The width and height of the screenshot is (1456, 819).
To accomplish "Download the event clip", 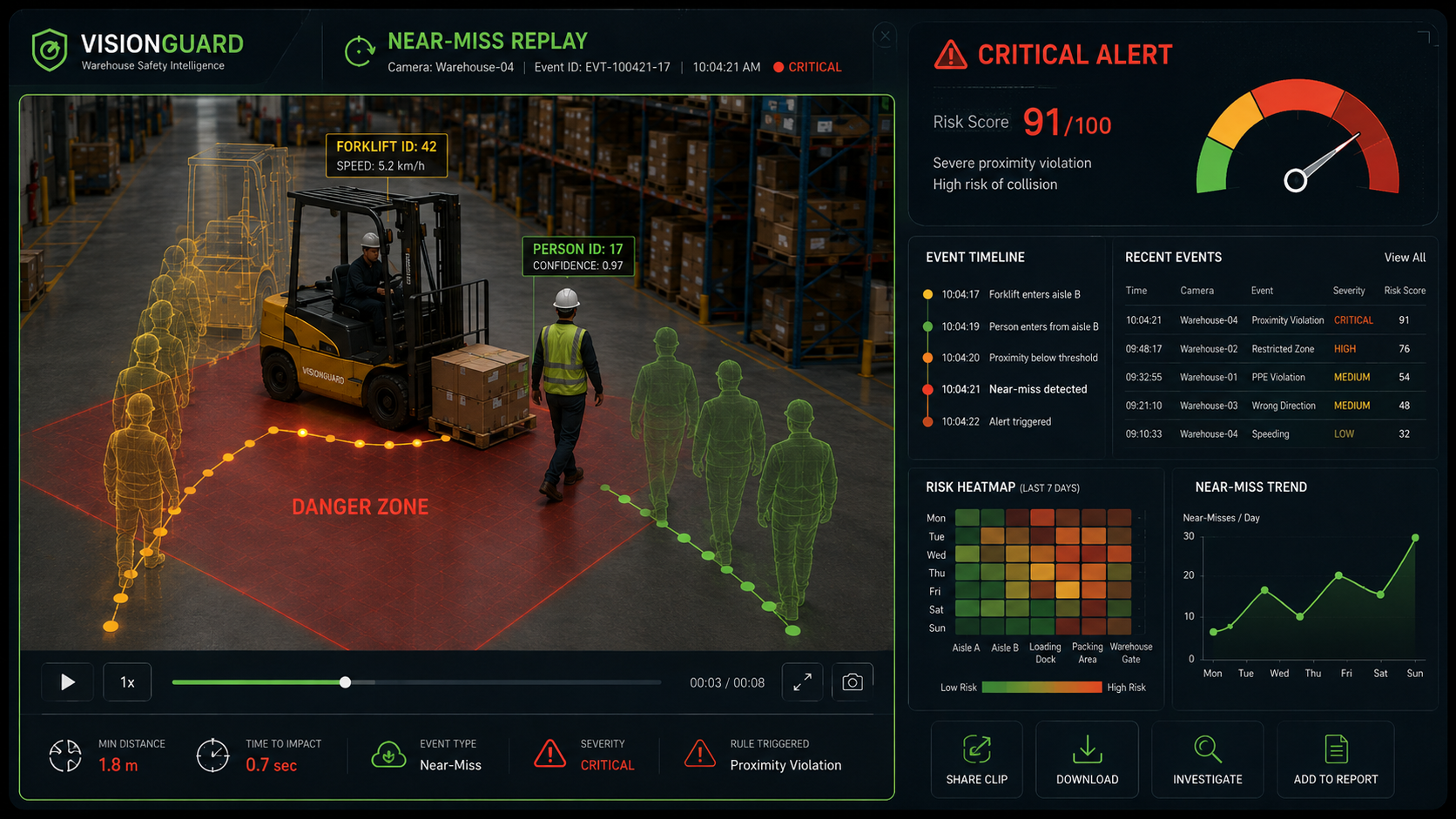I will point(1087,759).
